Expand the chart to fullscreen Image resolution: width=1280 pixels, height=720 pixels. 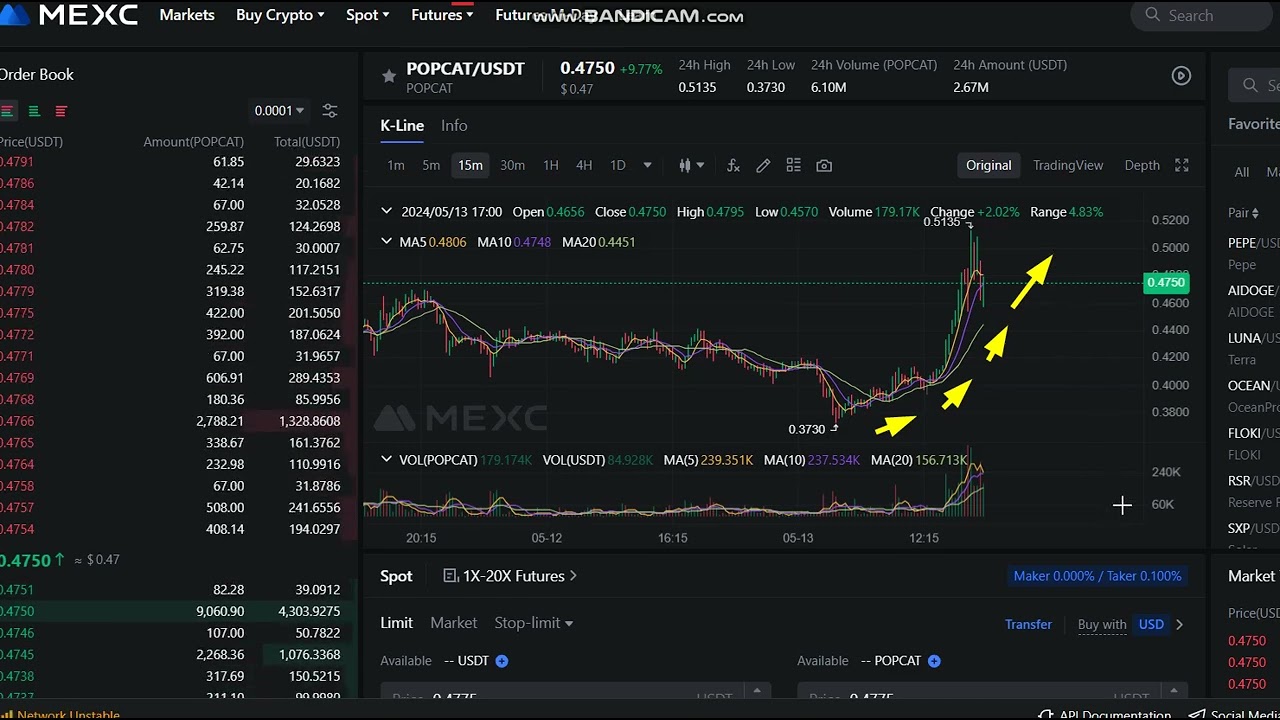(1182, 165)
